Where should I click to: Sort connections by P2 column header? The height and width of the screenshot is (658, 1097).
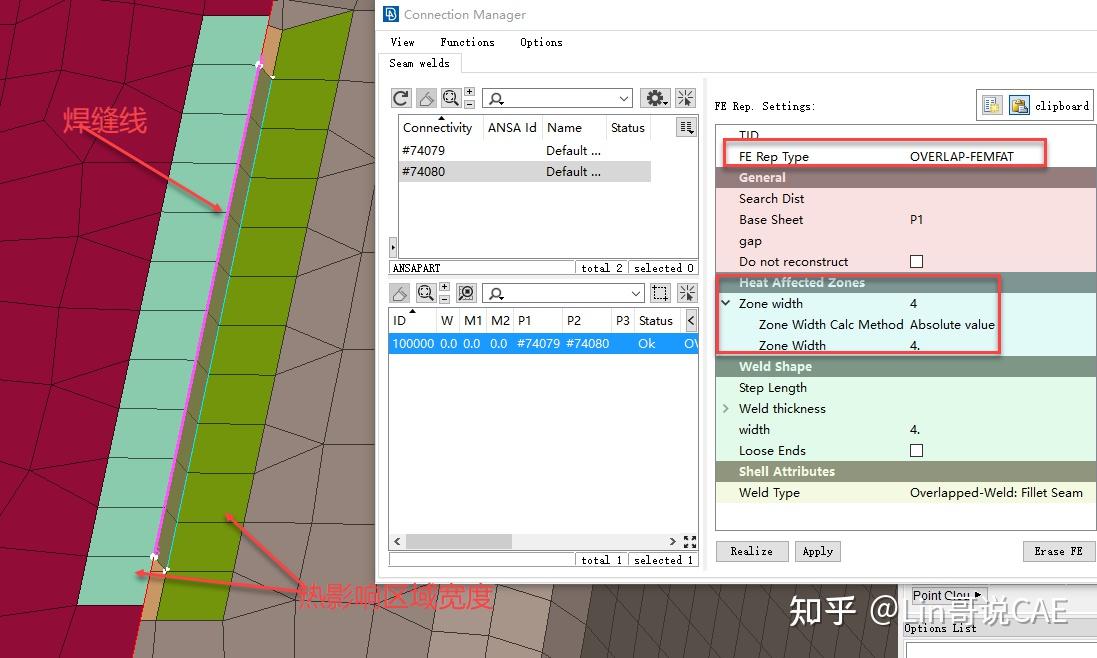pos(586,321)
